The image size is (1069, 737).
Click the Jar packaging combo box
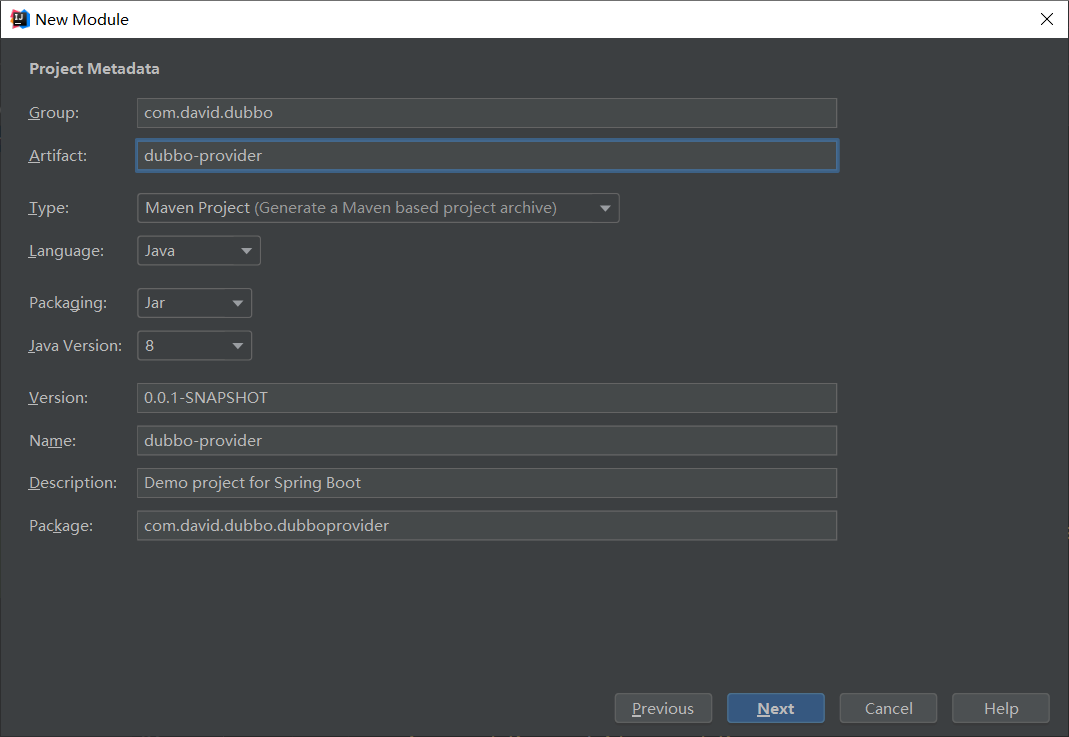tap(194, 303)
